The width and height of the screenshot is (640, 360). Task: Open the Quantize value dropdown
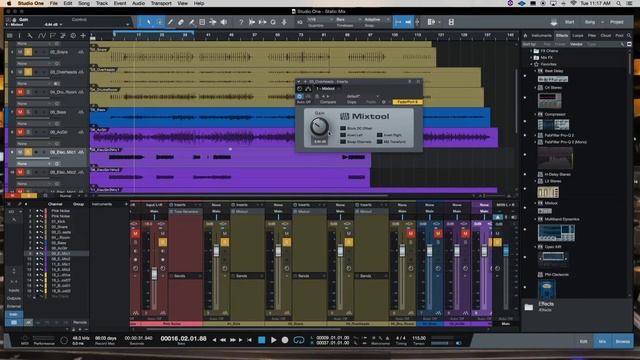point(320,20)
